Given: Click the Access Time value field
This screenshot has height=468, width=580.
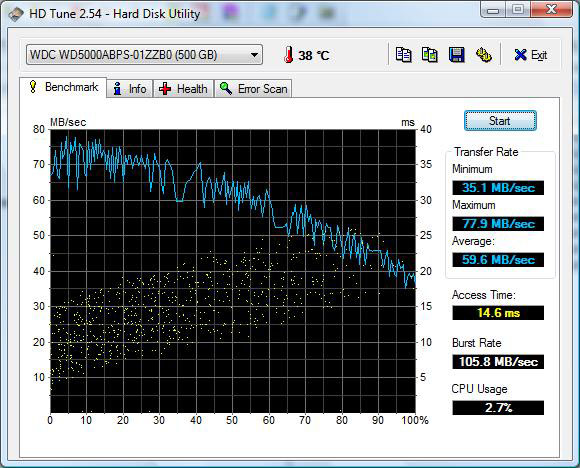Looking at the screenshot, I should pos(498,313).
